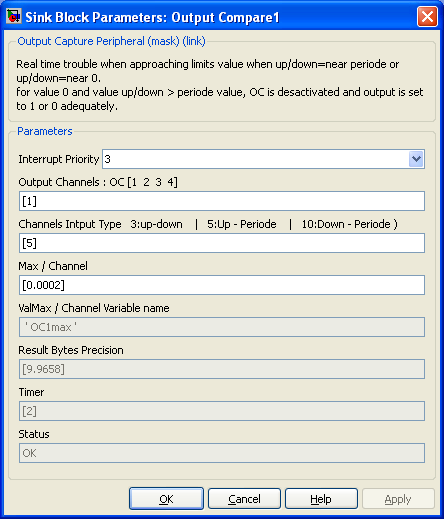Focus the Channels Input Type field

pyautogui.click(x=222, y=243)
